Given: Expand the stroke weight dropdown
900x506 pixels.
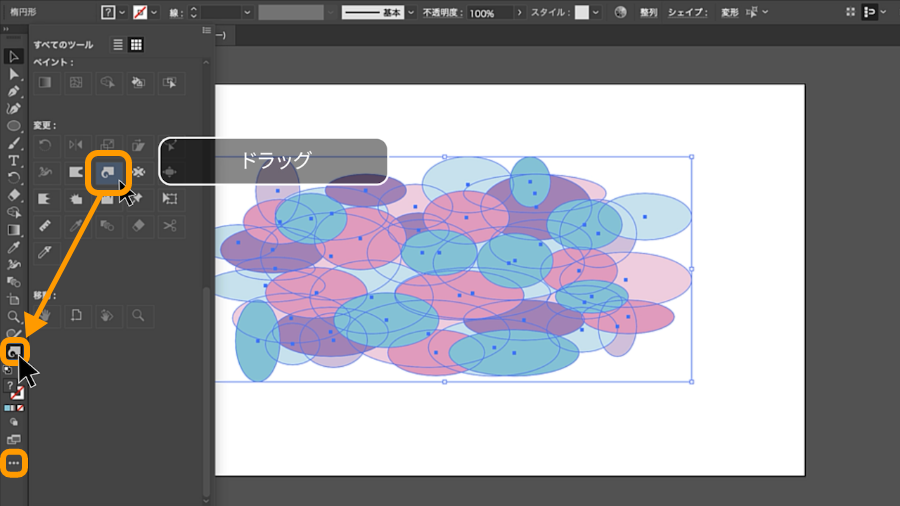Looking at the screenshot, I should click(x=247, y=12).
